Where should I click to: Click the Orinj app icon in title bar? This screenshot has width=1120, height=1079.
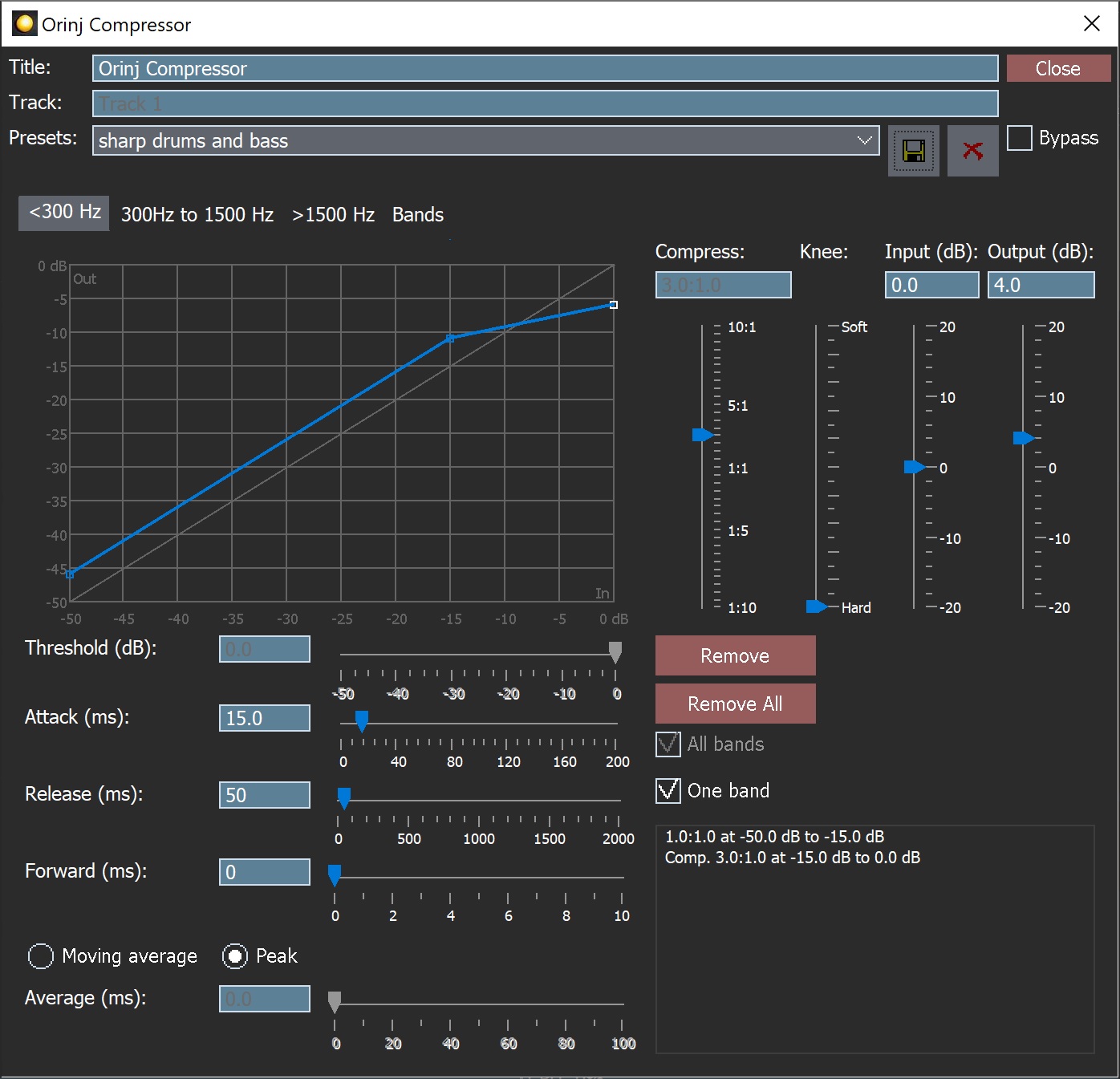tap(25, 24)
